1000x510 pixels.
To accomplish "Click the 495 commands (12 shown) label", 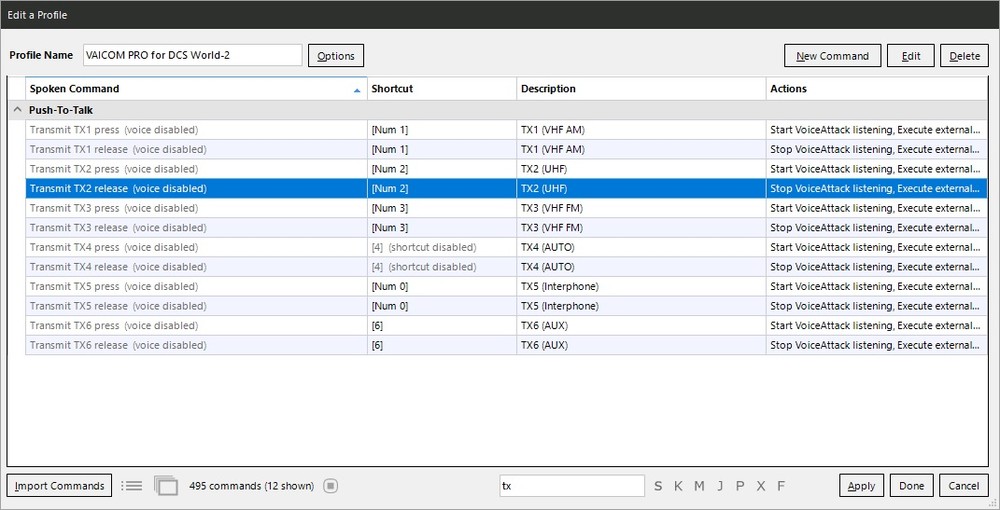I will click(x=251, y=486).
